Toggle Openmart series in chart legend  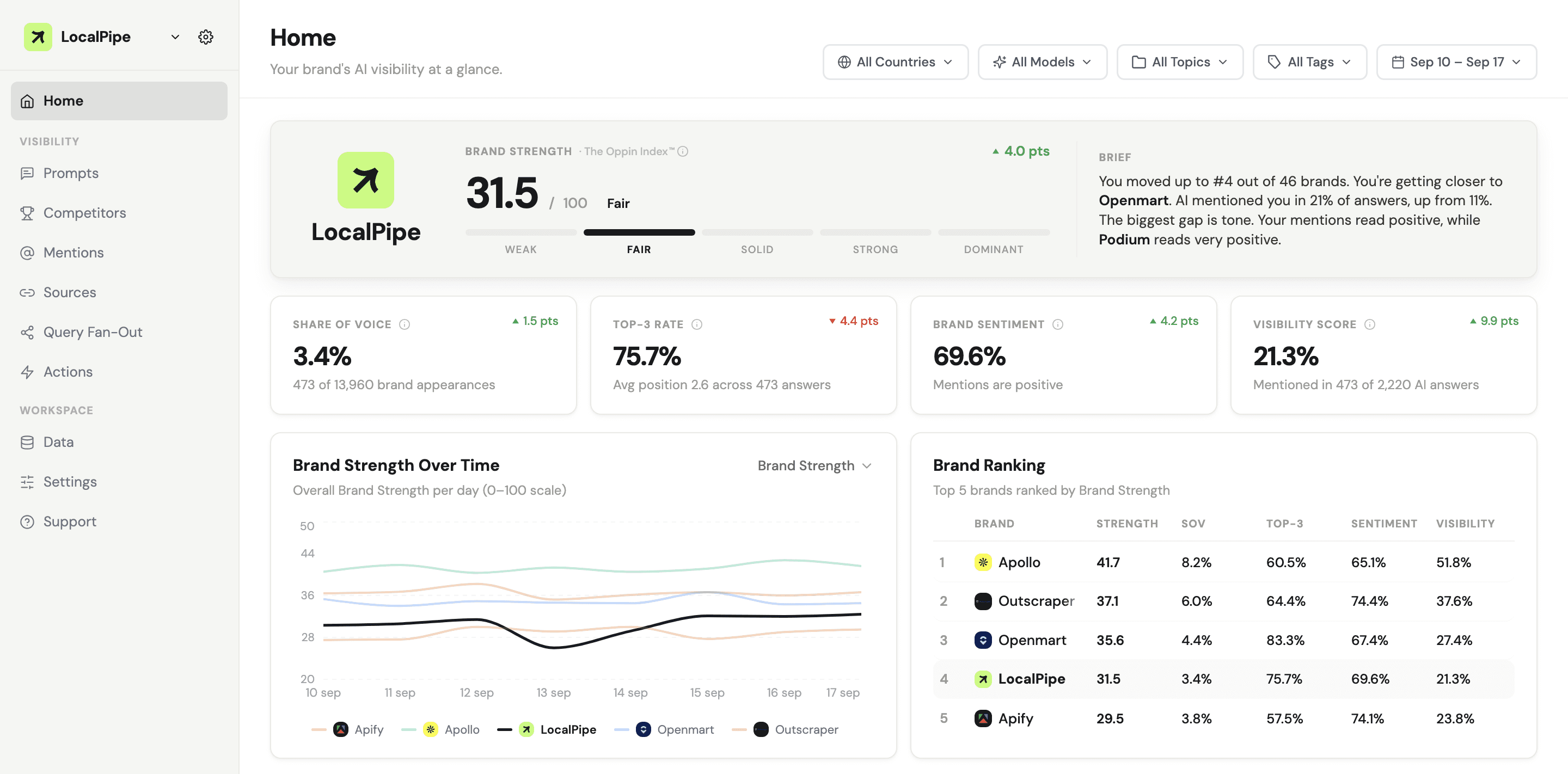(x=664, y=729)
